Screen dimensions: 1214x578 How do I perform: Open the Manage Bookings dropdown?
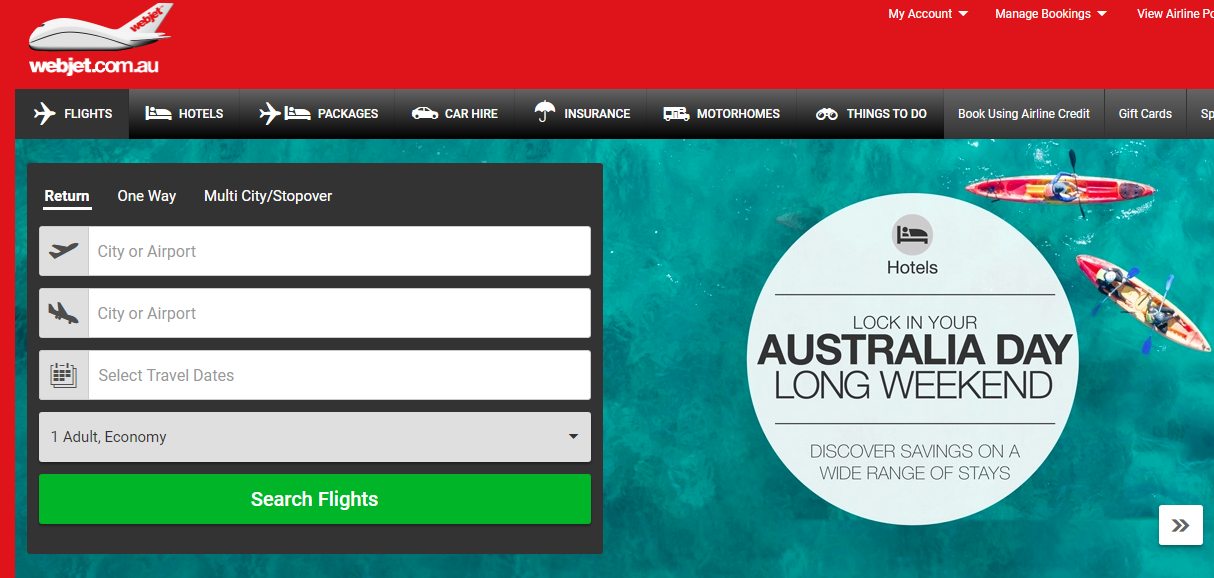click(x=1051, y=14)
